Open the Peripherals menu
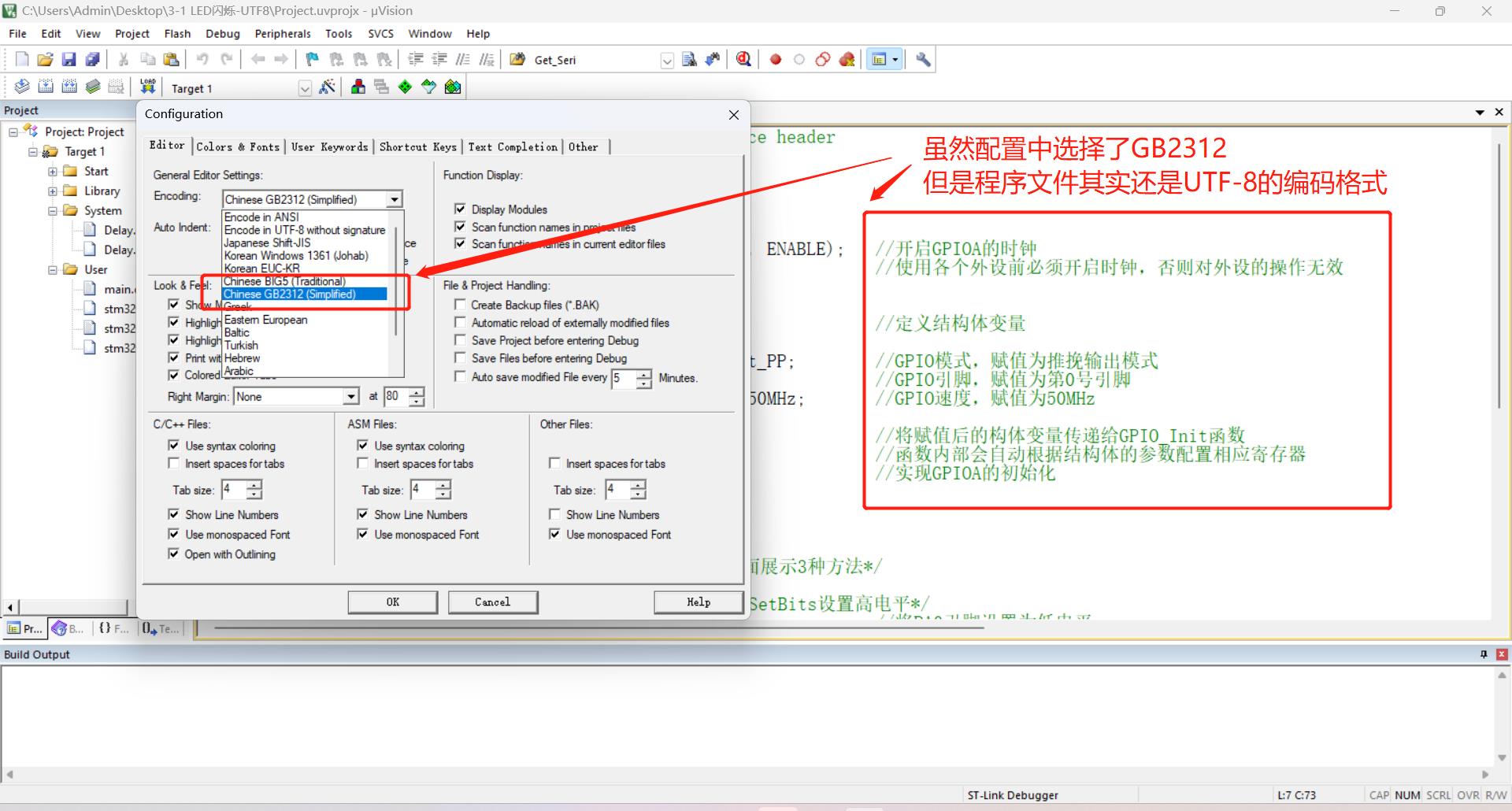The width and height of the screenshot is (1512, 811). pos(283,33)
